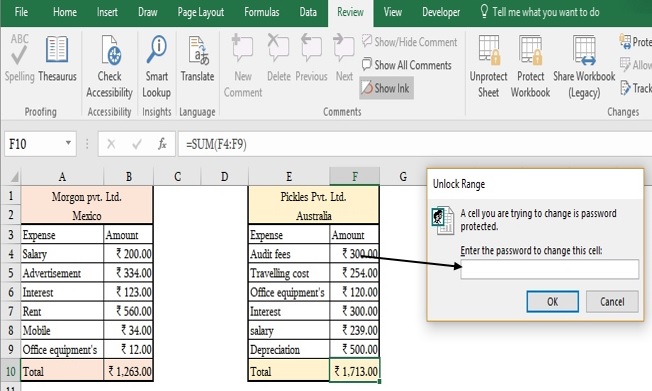Click Share Workbook (Legacy)
This screenshot has width=652, height=391.
584,67
